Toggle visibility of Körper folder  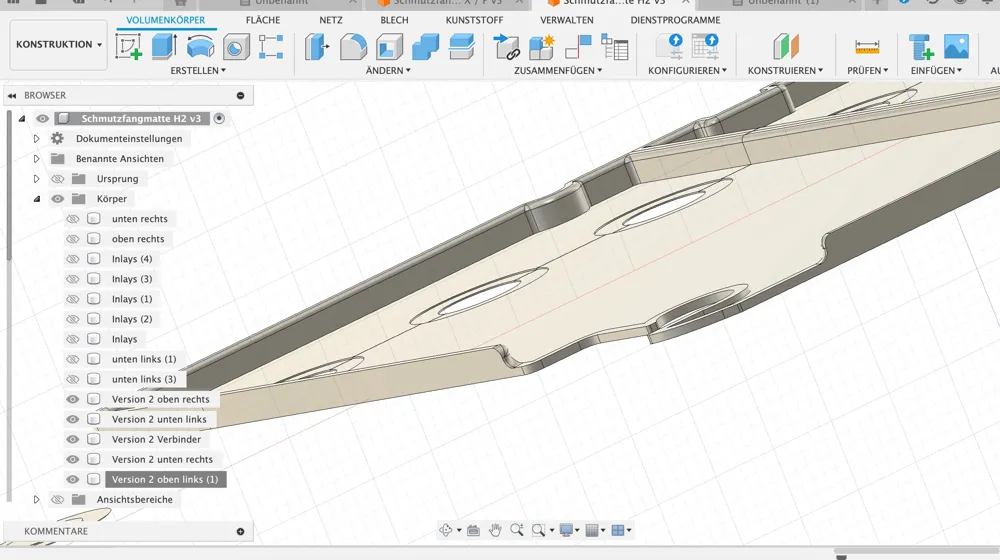pyautogui.click(x=57, y=199)
